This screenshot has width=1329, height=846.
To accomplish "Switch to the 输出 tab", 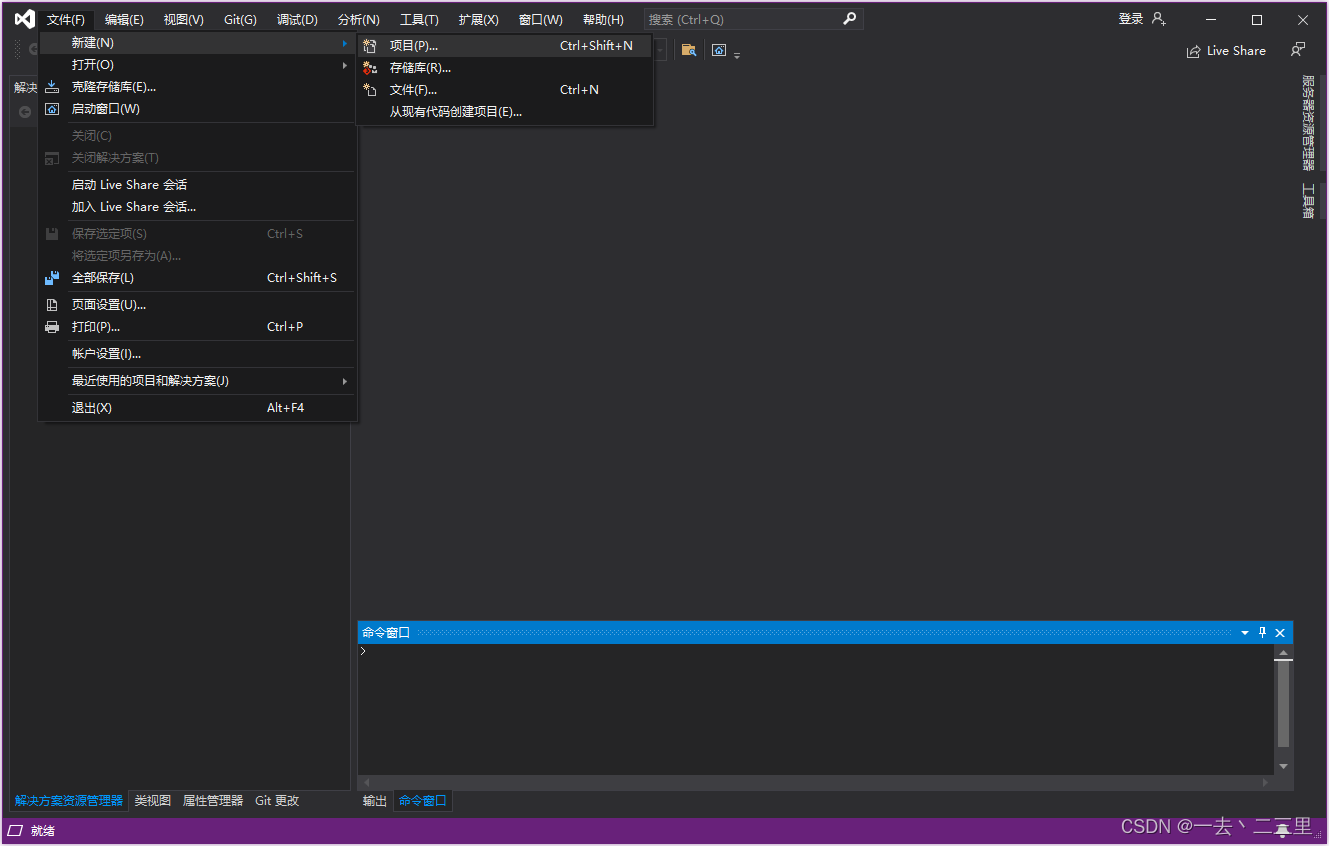I will click(x=375, y=801).
